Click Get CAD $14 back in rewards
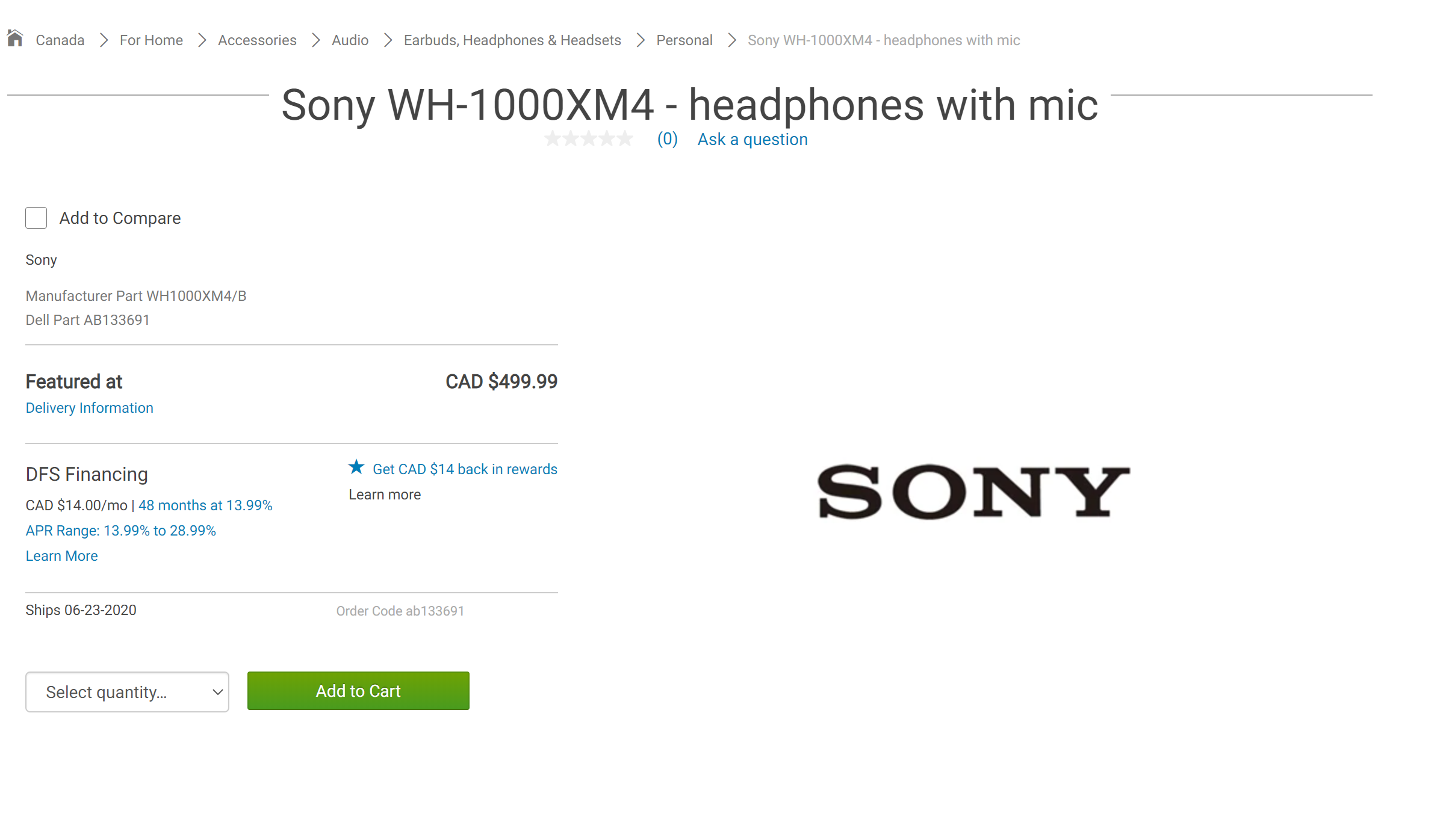 [x=465, y=469]
